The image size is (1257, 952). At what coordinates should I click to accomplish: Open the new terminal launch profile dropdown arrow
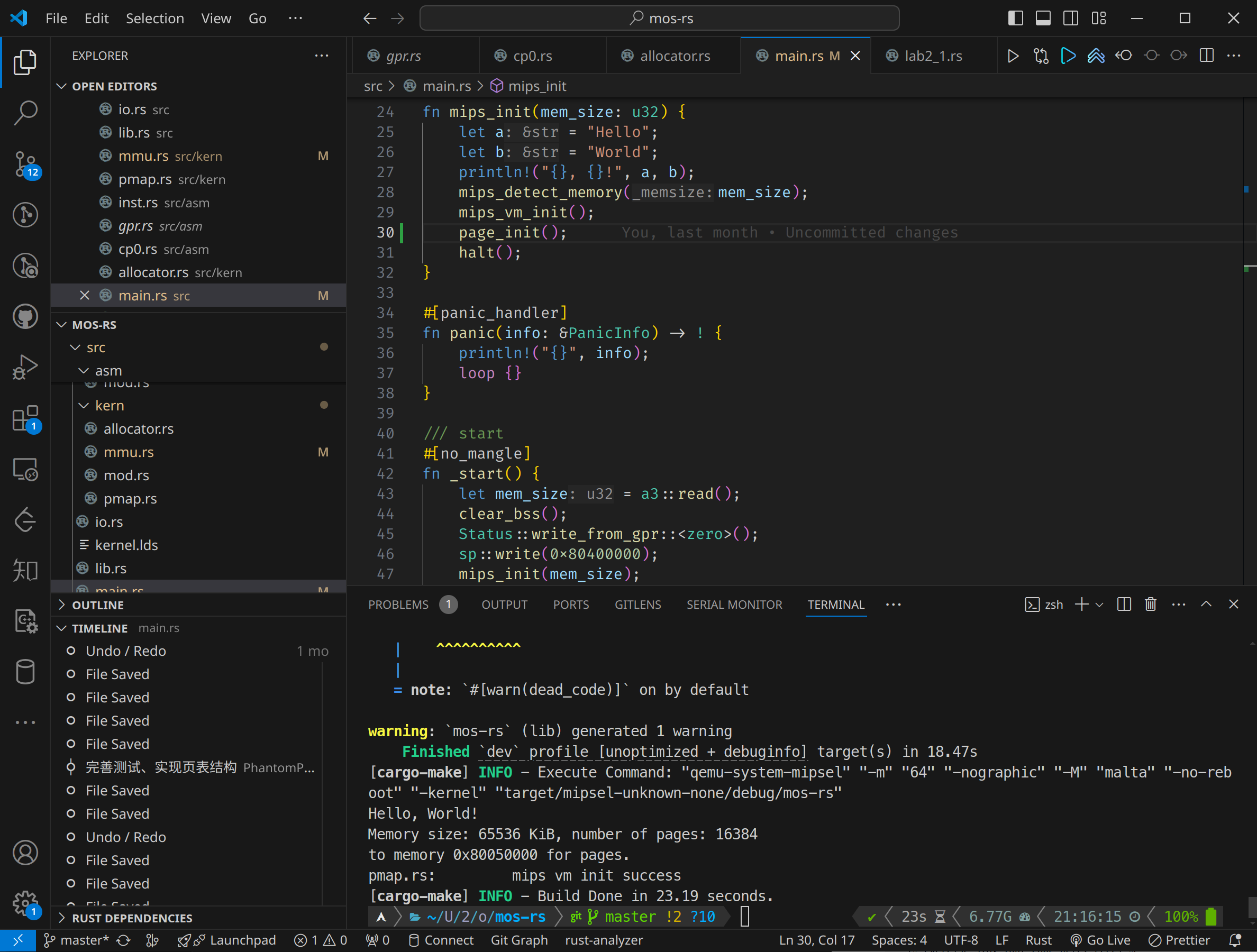coord(1099,605)
